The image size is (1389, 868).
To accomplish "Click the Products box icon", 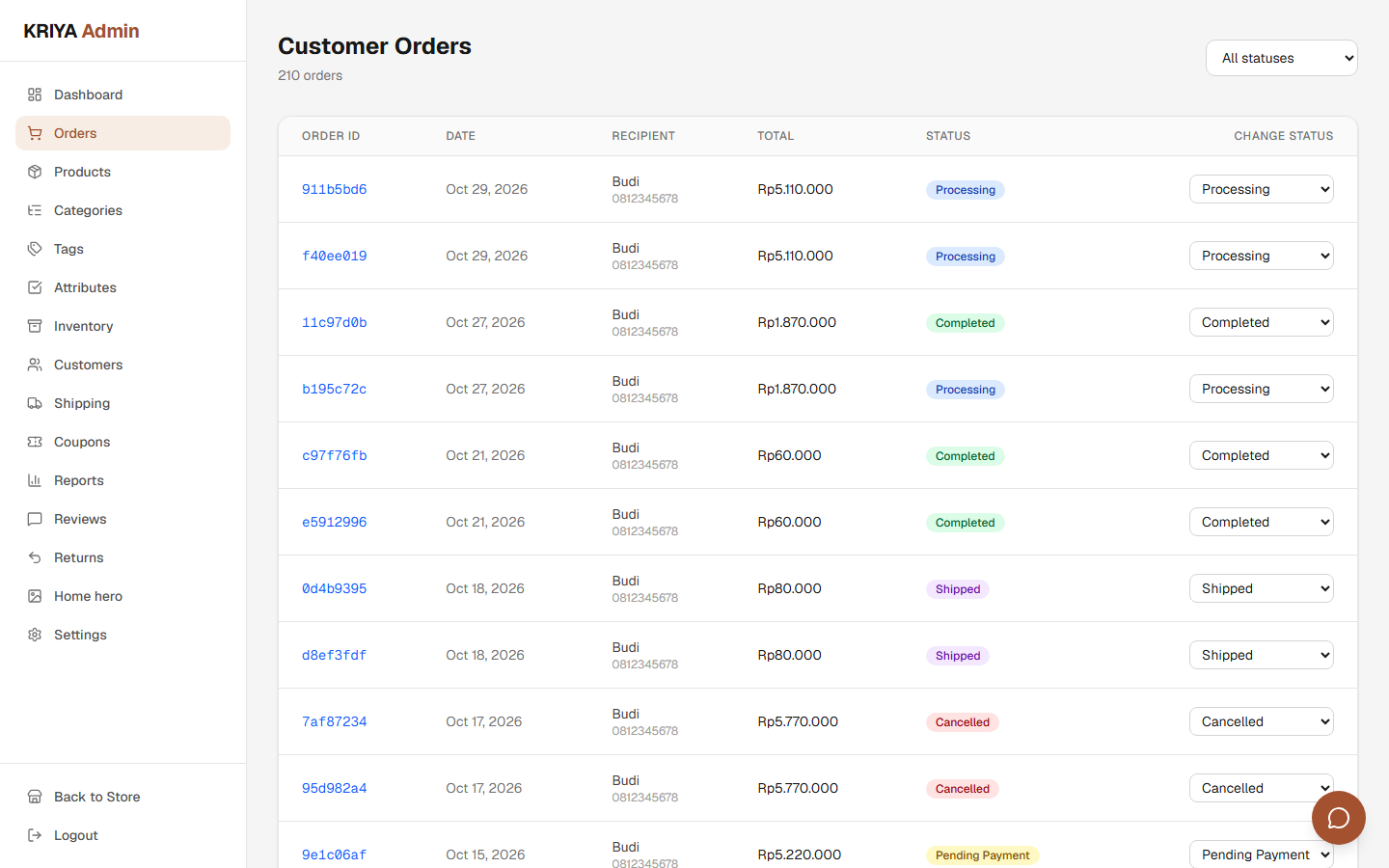I will (35, 172).
